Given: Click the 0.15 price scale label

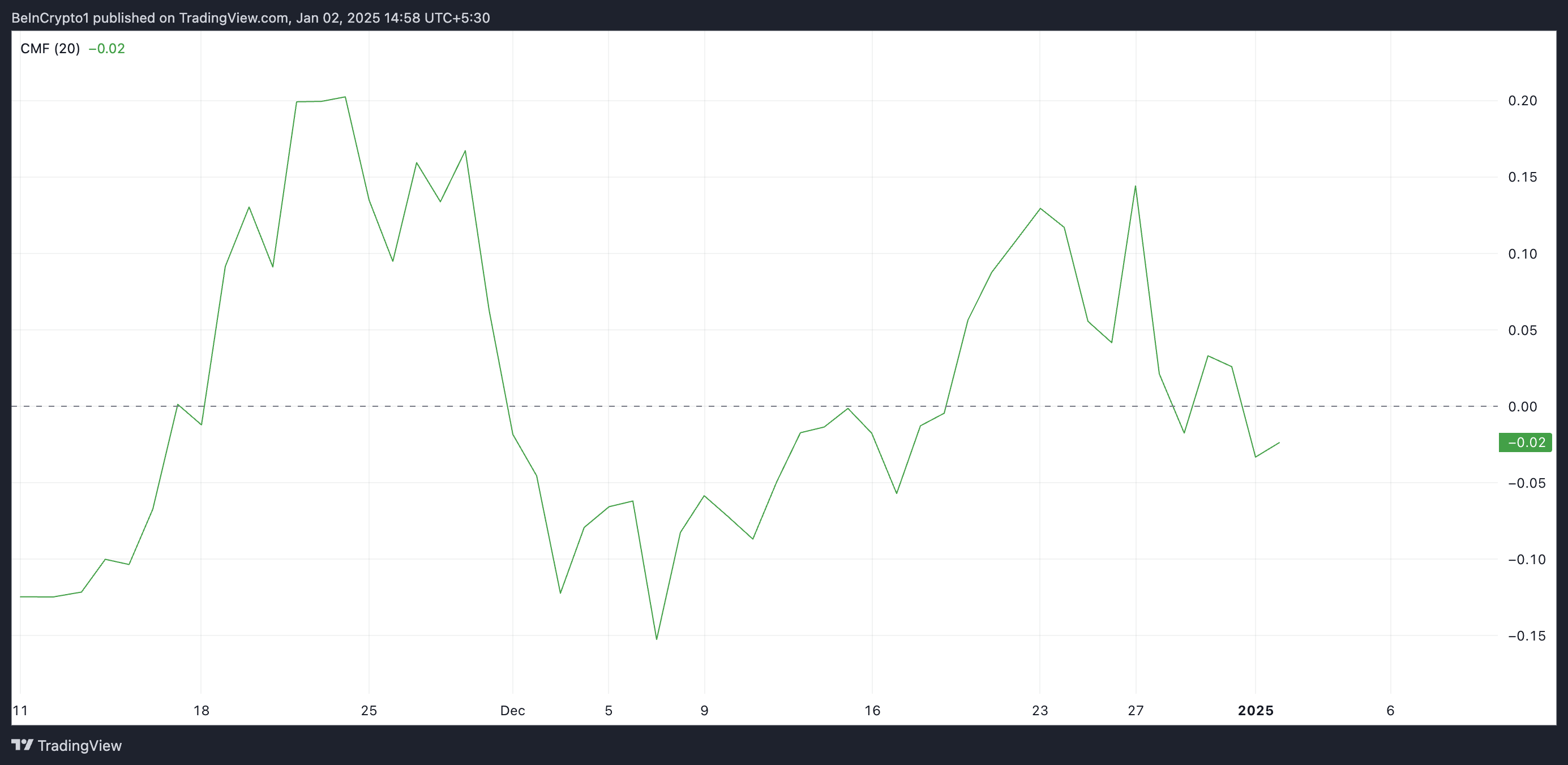Looking at the screenshot, I should click(x=1522, y=177).
